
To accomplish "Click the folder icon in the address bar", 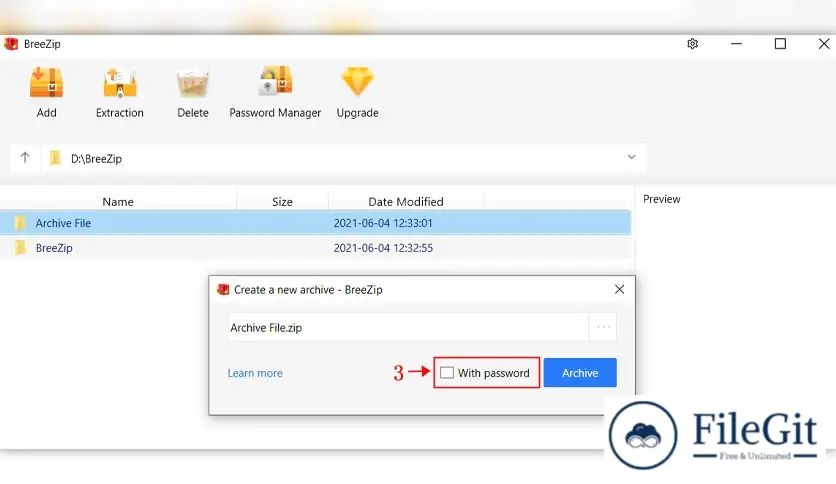I will coord(55,158).
